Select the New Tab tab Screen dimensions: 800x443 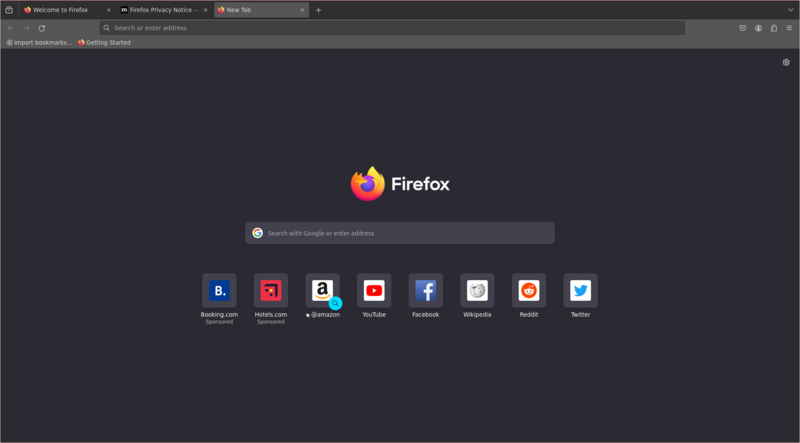pyautogui.click(x=261, y=10)
